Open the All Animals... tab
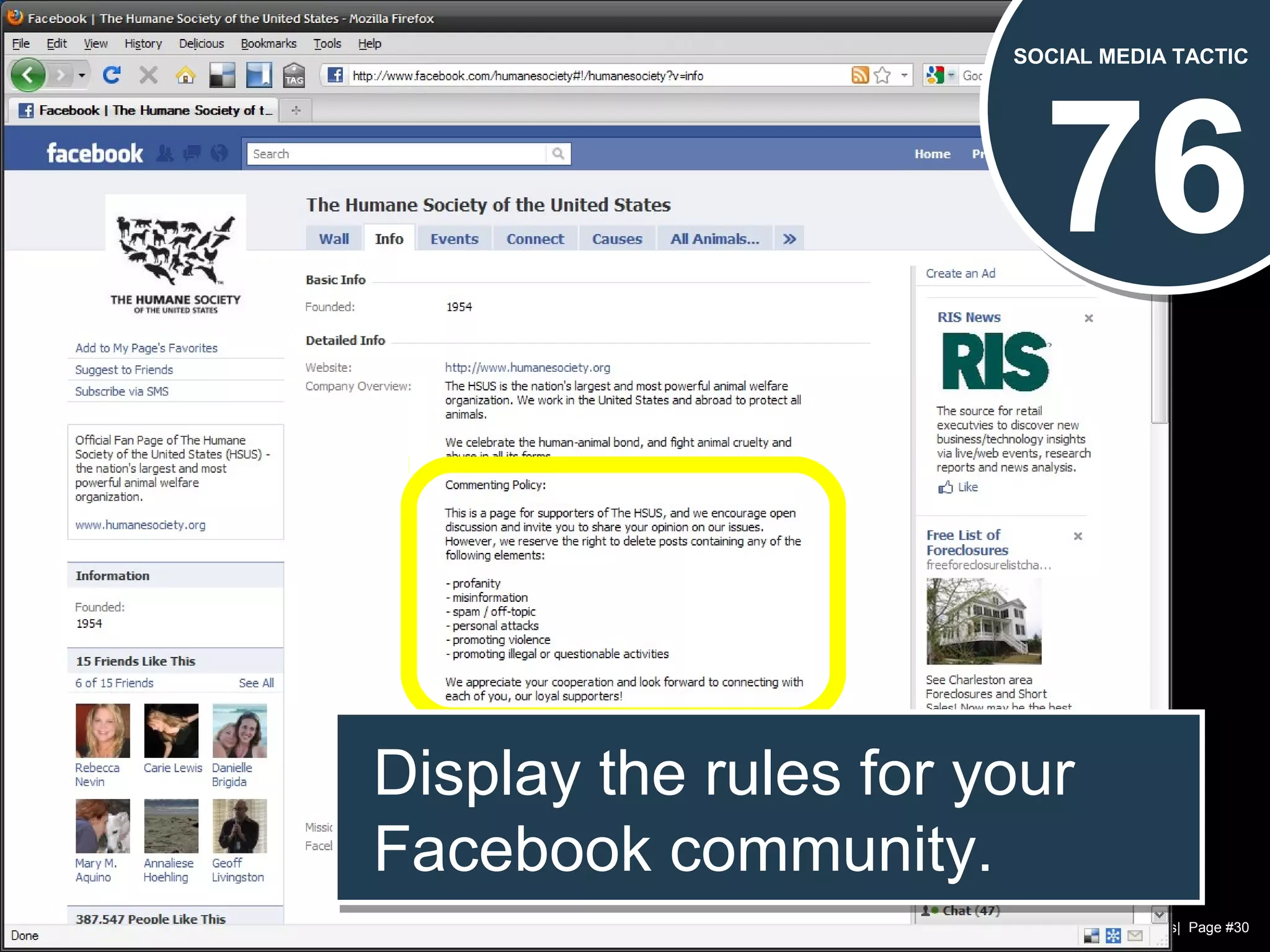Screen dimensions: 1270x952 tap(714, 239)
